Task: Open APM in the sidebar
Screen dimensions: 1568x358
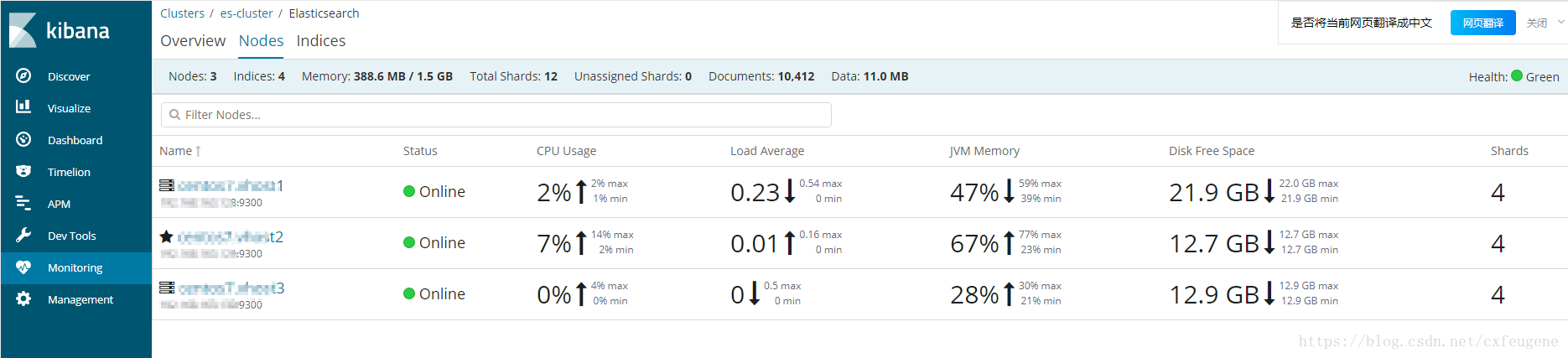Action: [x=76, y=204]
